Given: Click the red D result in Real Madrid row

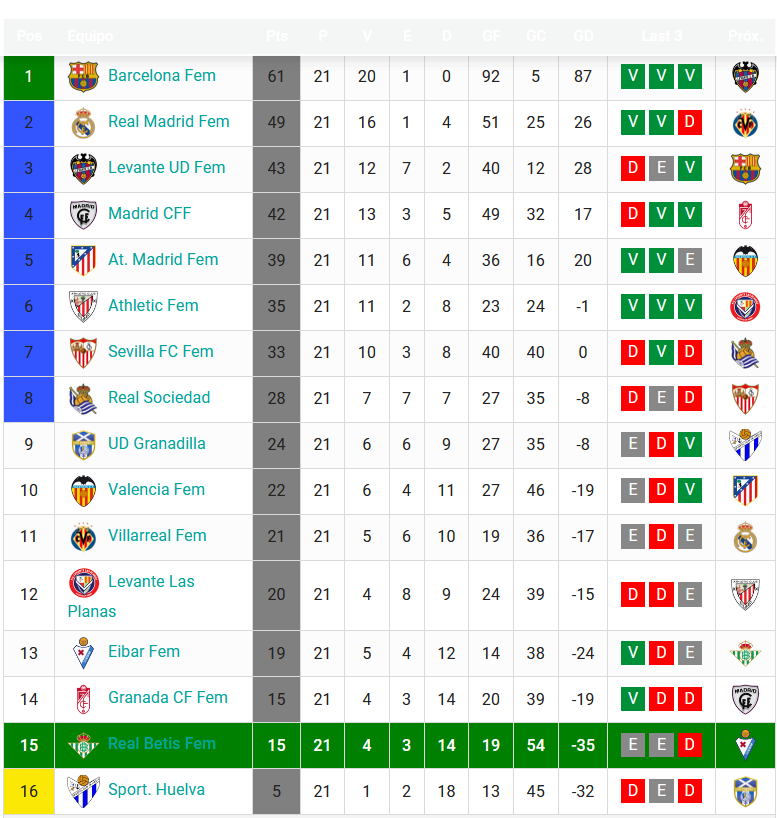Looking at the screenshot, I should click(689, 122).
